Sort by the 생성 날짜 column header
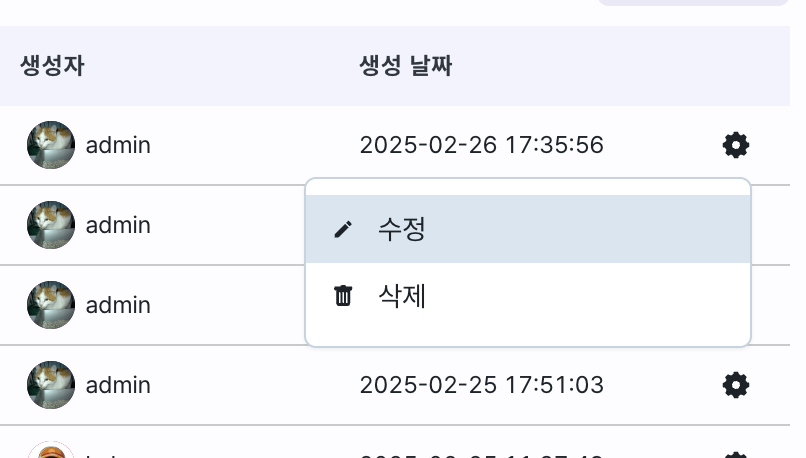The height and width of the screenshot is (458, 806). click(x=406, y=66)
